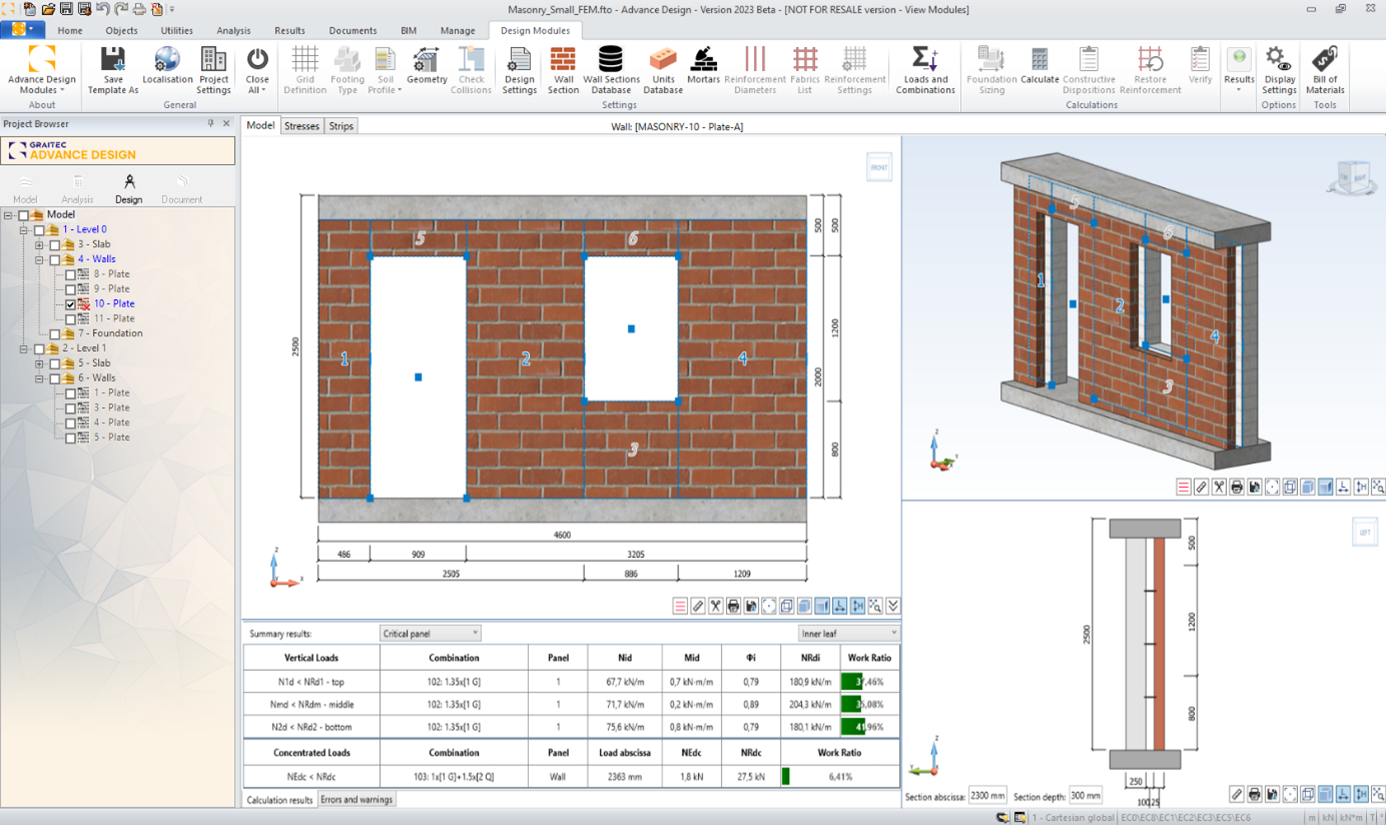Click the Undo icon in title bar
Image resolution: width=1386 pixels, height=825 pixels.
[x=102, y=9]
